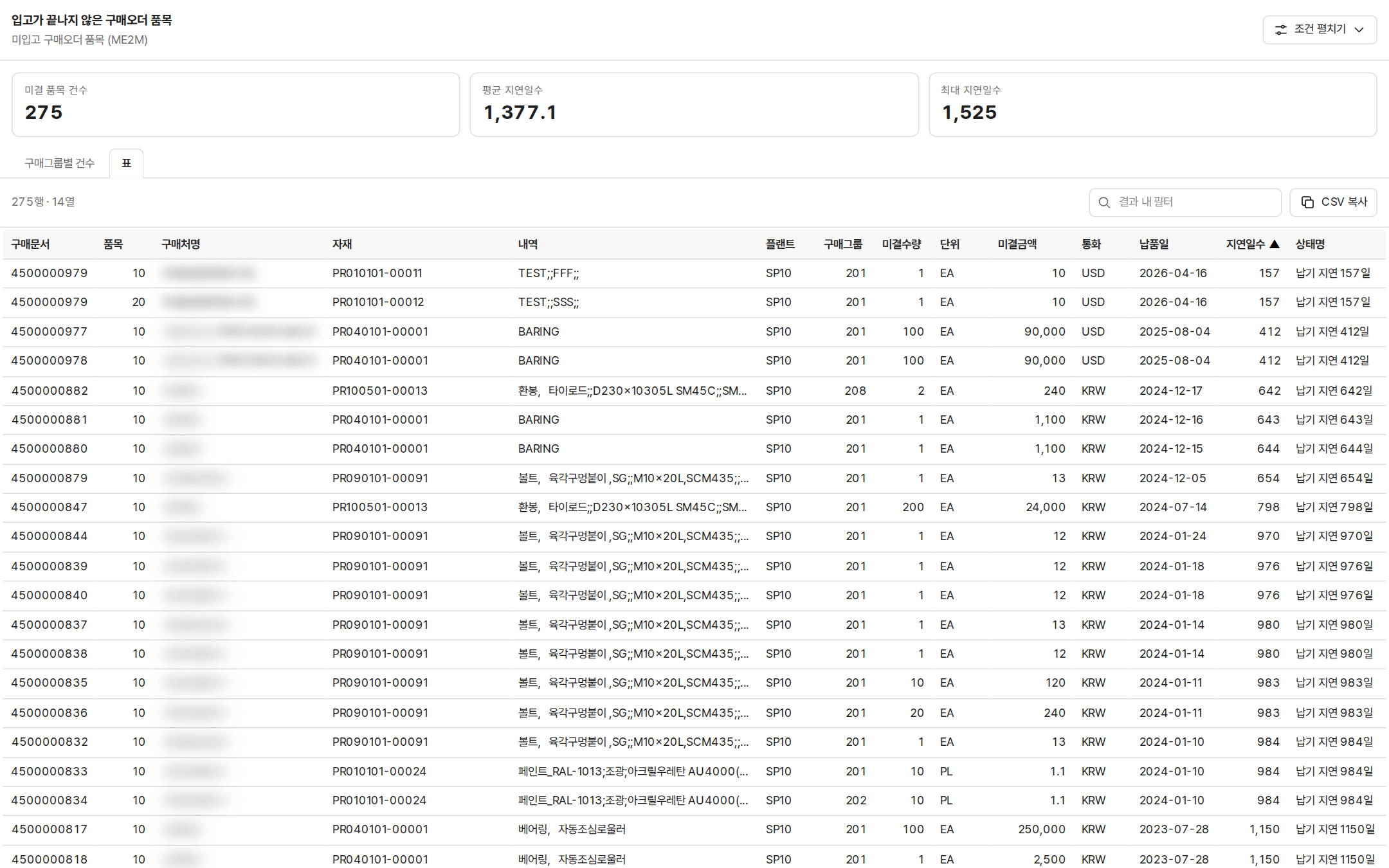Copy table with CSV 복사 button
This screenshot has width=1389, height=868.
[1333, 203]
